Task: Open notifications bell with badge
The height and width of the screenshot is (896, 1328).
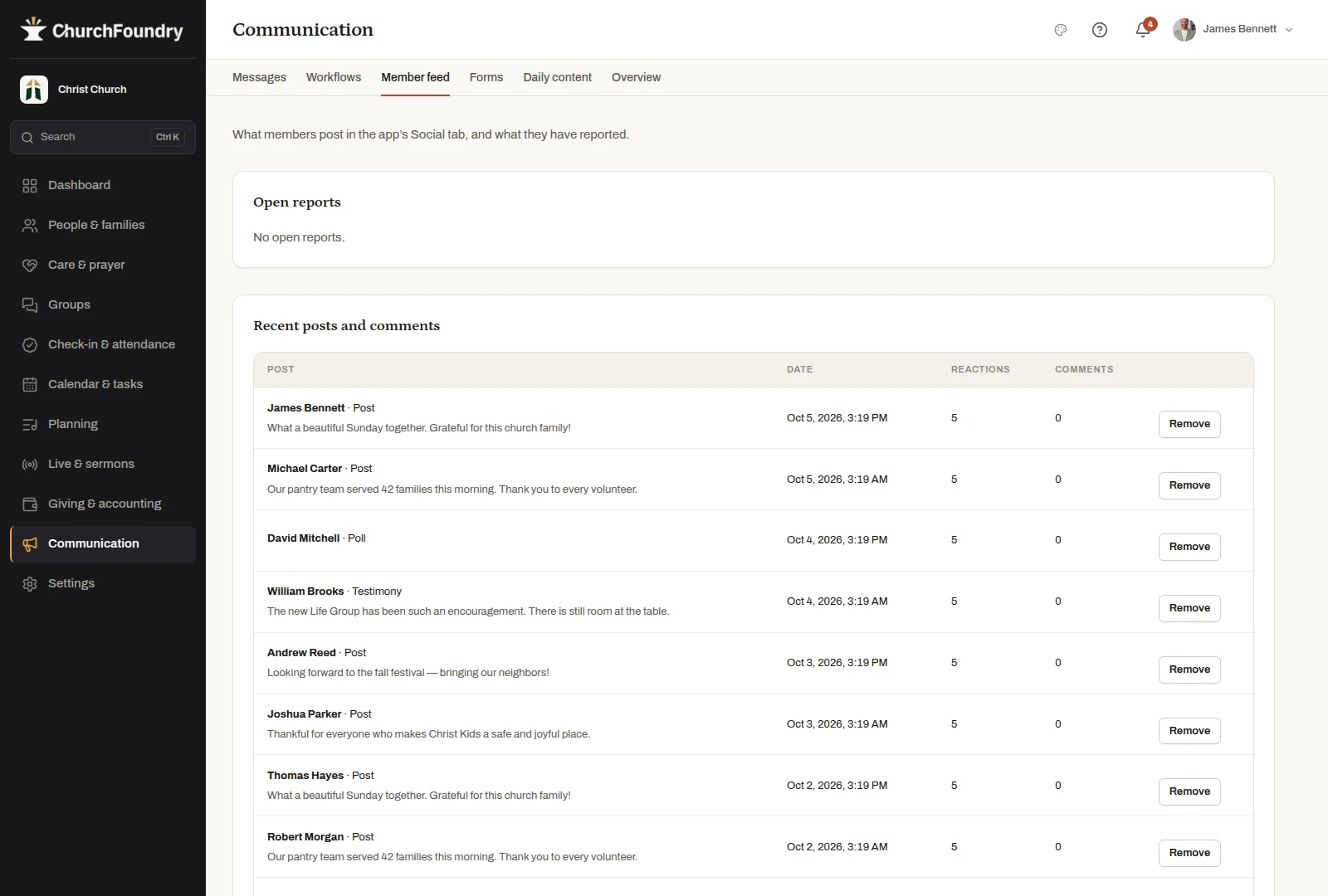Action: 1144,29
